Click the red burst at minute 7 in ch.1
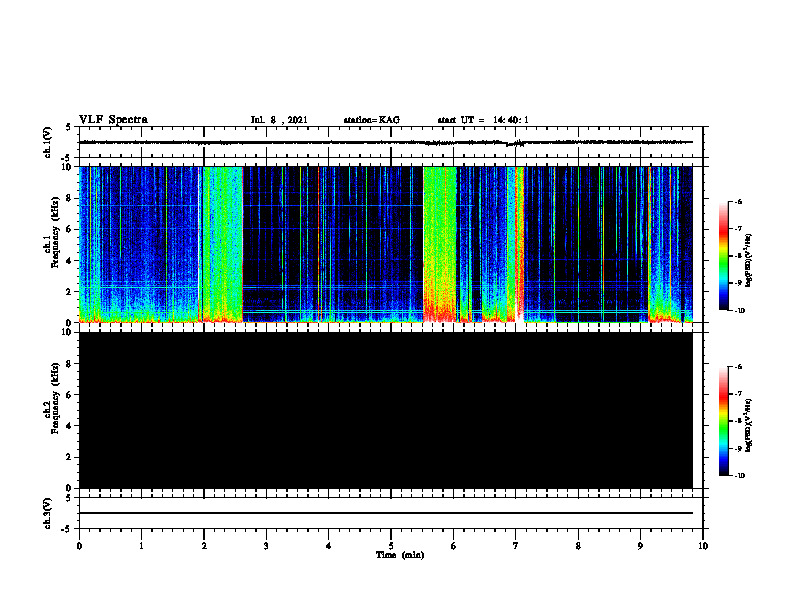Viewport: 792px width, 612px height. [x=519, y=244]
